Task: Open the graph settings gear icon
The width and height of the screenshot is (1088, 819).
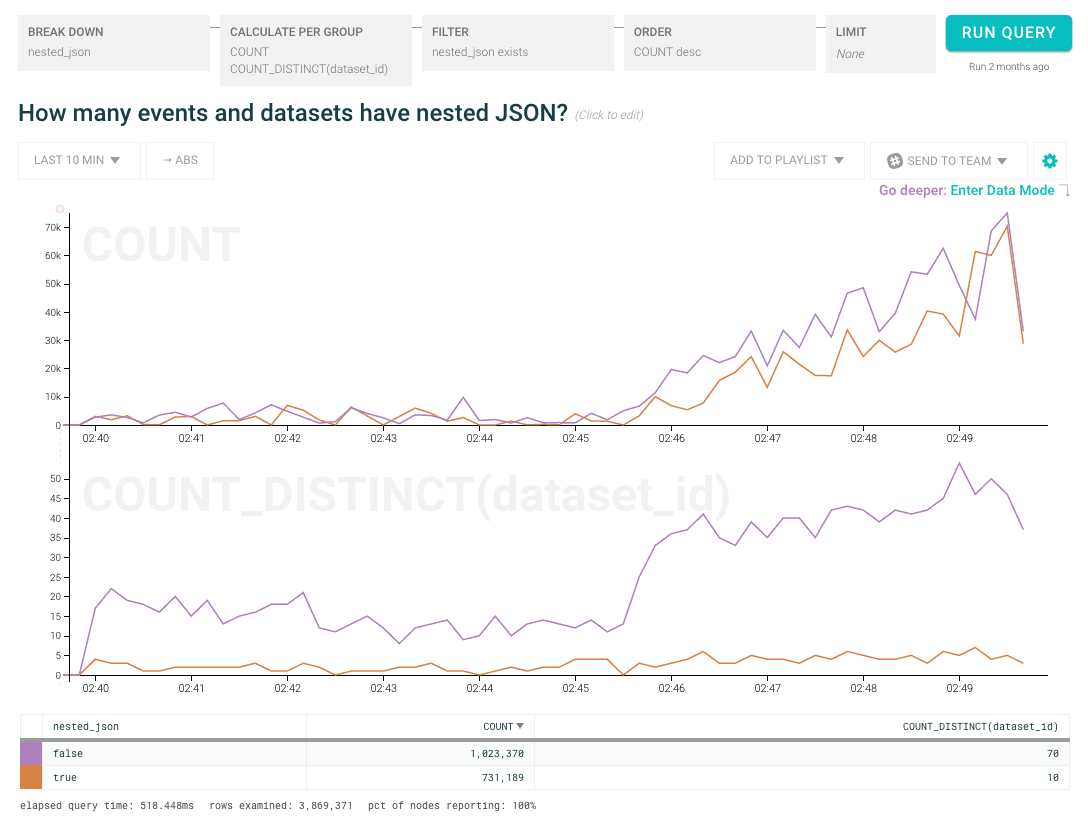Action: pos(1050,161)
